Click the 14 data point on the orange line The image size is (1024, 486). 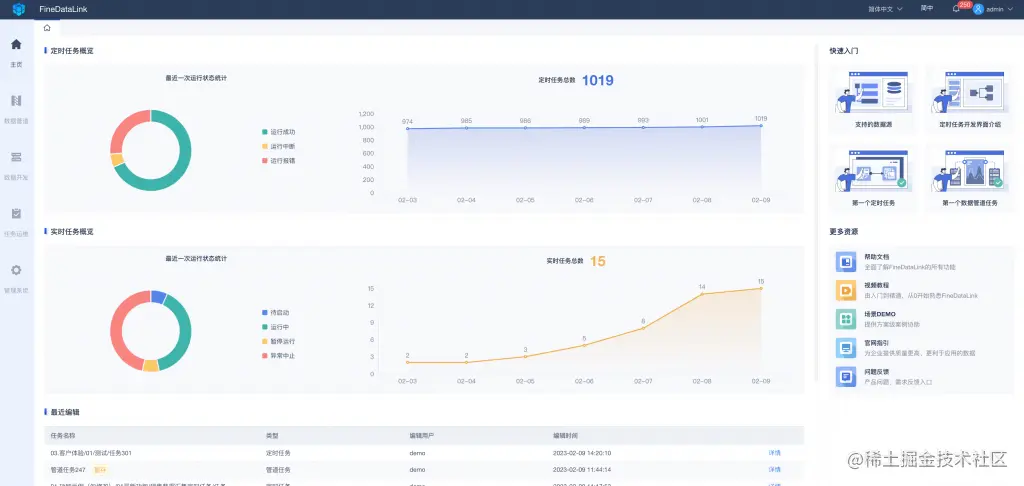point(702,294)
